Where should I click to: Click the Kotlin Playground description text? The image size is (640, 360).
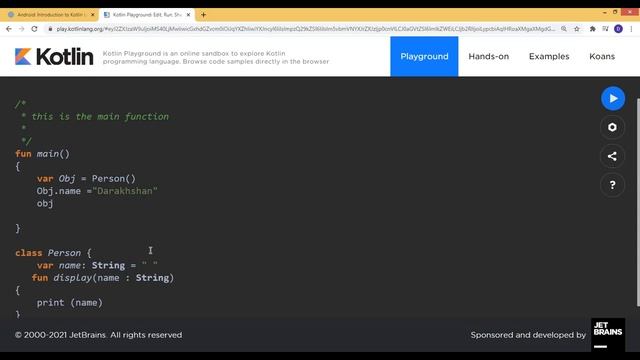(x=216, y=58)
